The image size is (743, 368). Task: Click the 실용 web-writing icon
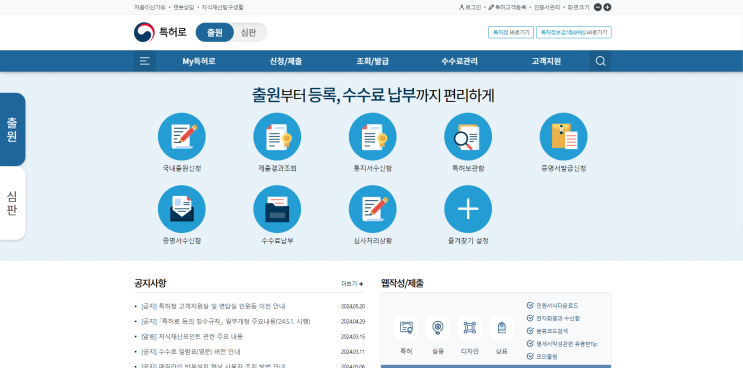click(x=438, y=327)
